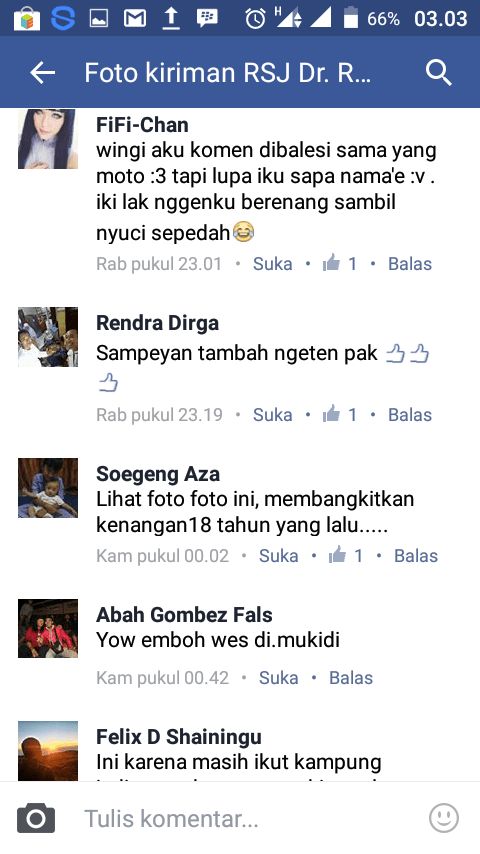
Task: Open FiFi-Chan's profile picture
Action: [x=48, y=139]
